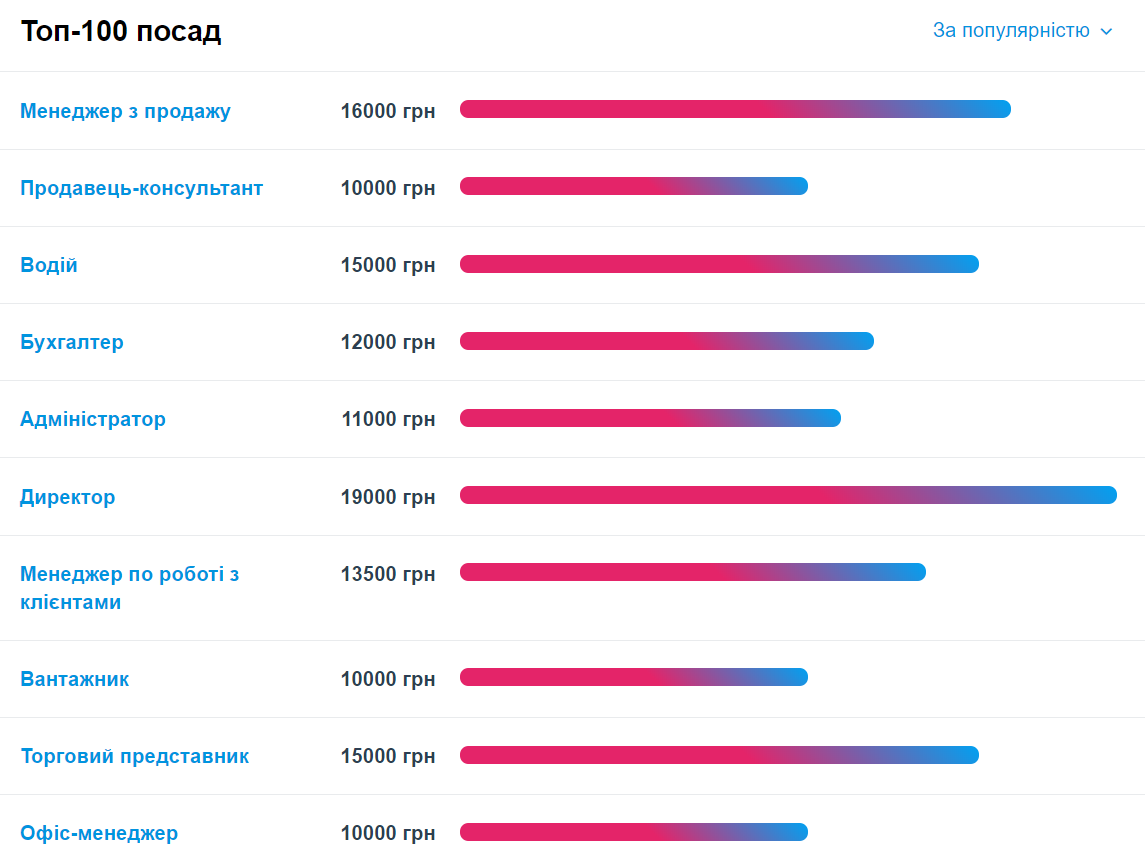Click the '19000 грн' salary value
This screenshot has height=850, width=1145.
pos(388,497)
